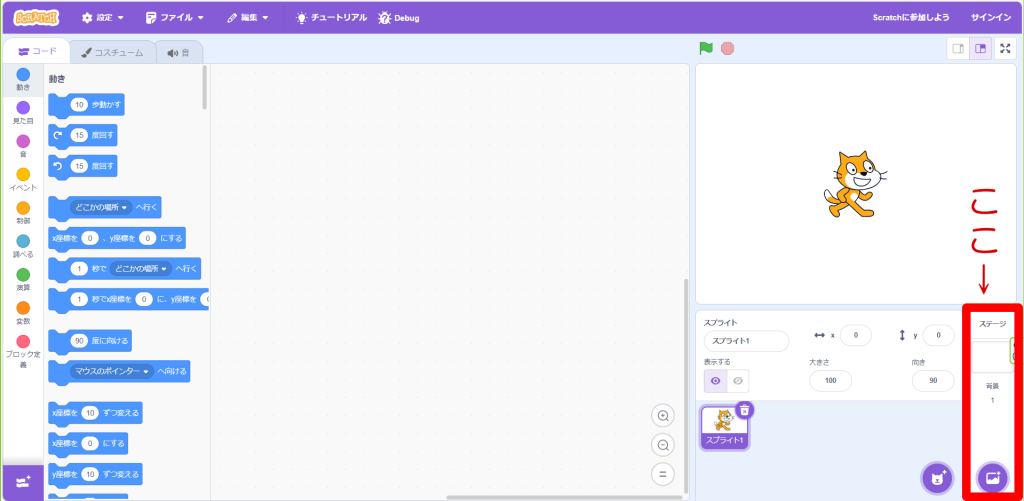Click the add extension button
The width and height of the screenshot is (1024, 501).
(23, 482)
